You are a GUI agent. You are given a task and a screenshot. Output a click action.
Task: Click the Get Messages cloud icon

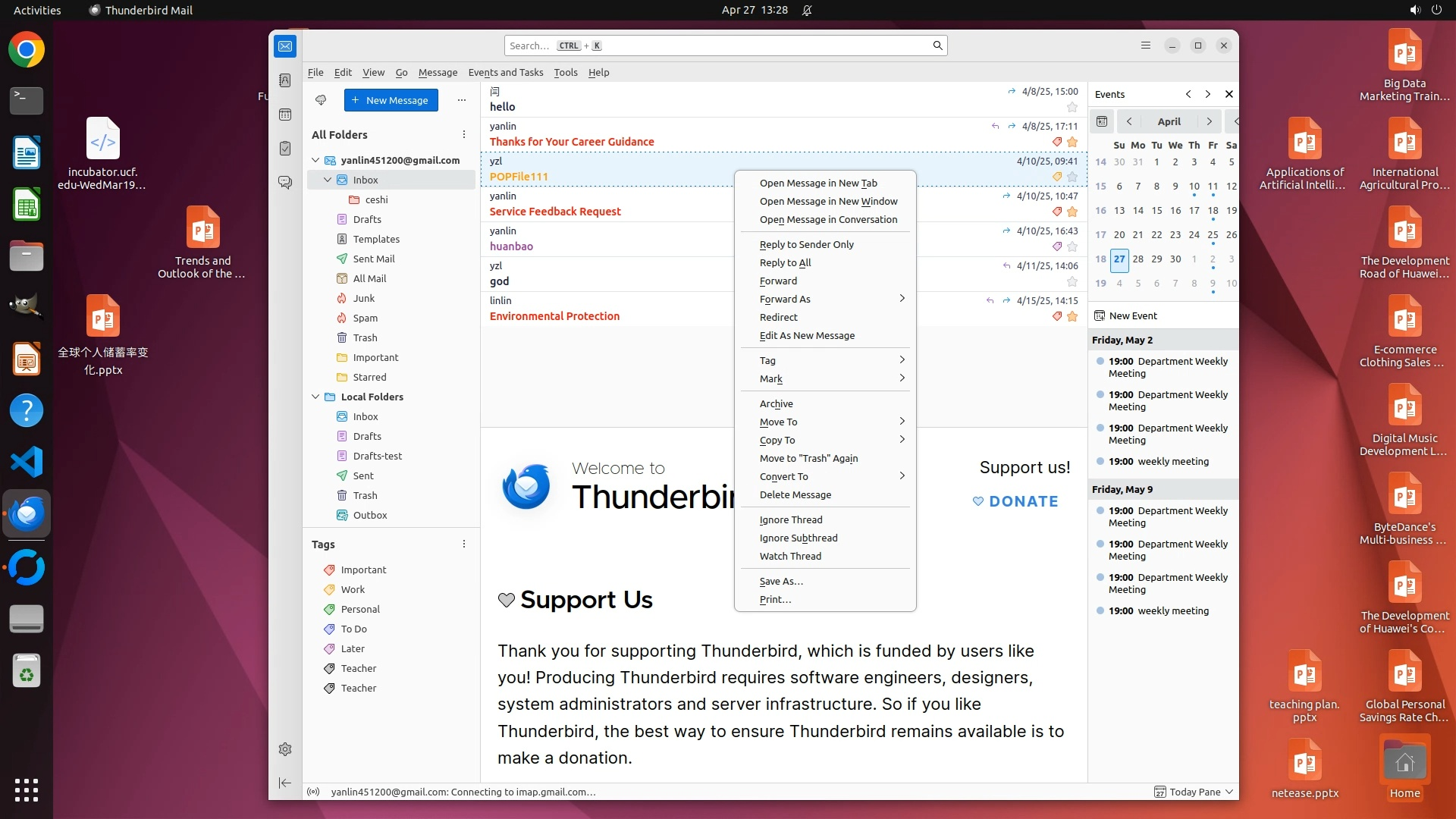[321, 100]
